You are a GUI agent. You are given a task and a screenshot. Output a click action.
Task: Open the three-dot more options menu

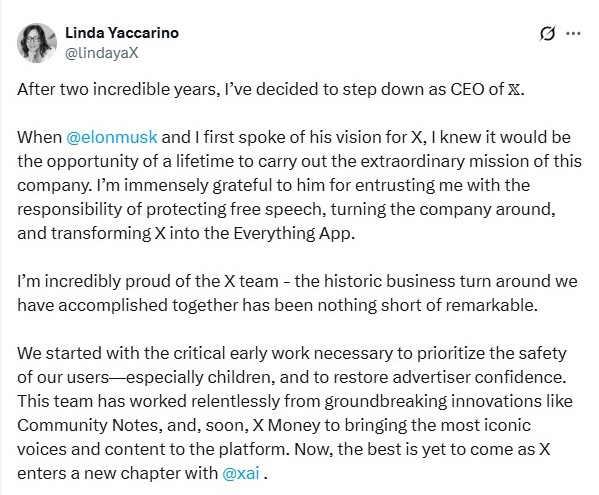[x=573, y=34]
